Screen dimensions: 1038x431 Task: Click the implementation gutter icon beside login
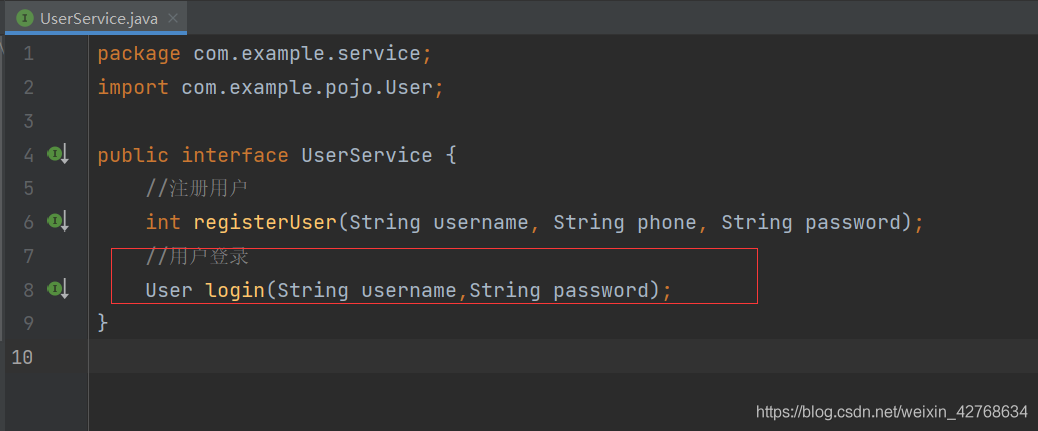coord(58,289)
